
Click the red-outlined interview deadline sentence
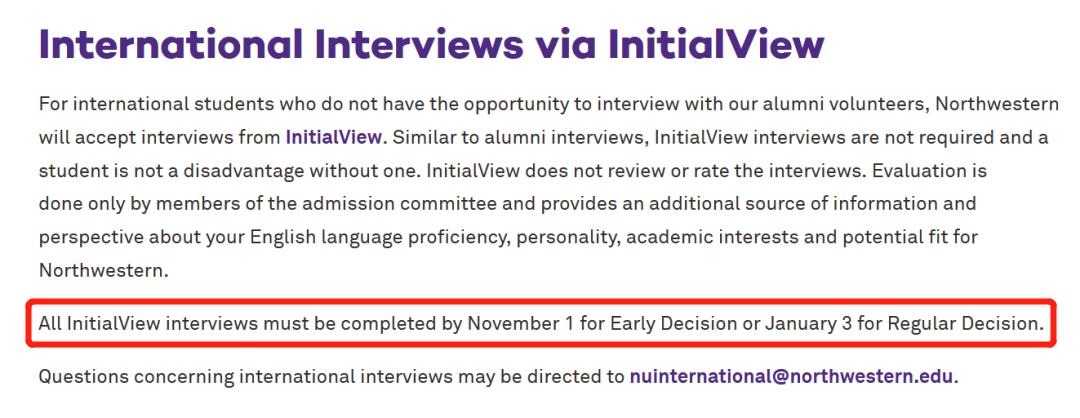coord(540,324)
